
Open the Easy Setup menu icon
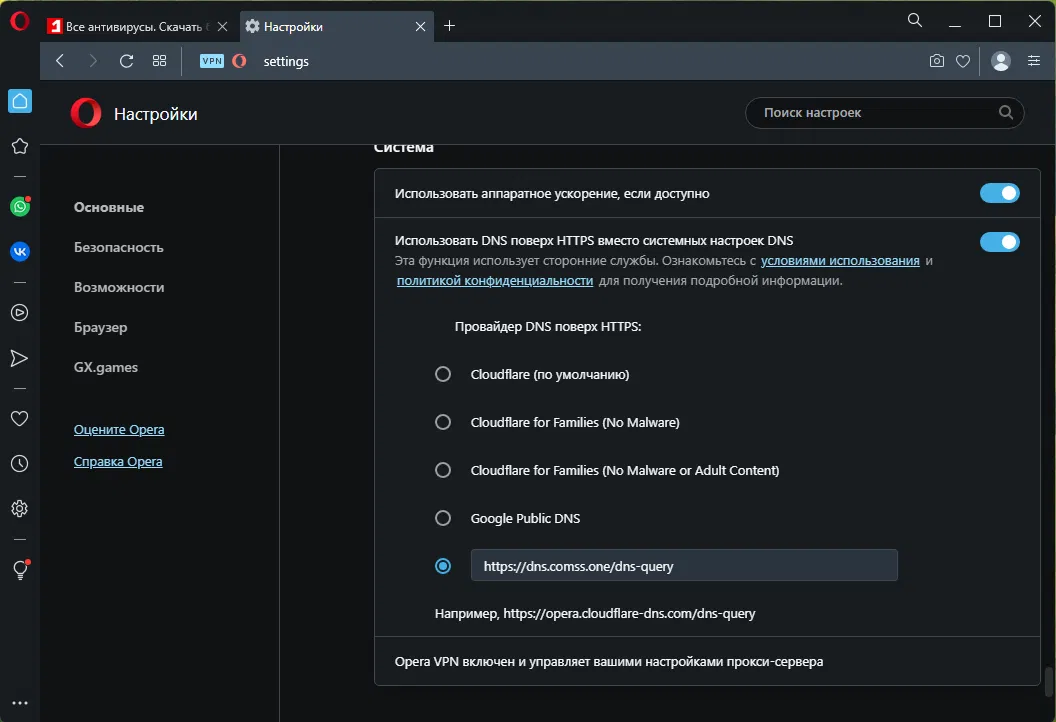tap(1034, 61)
